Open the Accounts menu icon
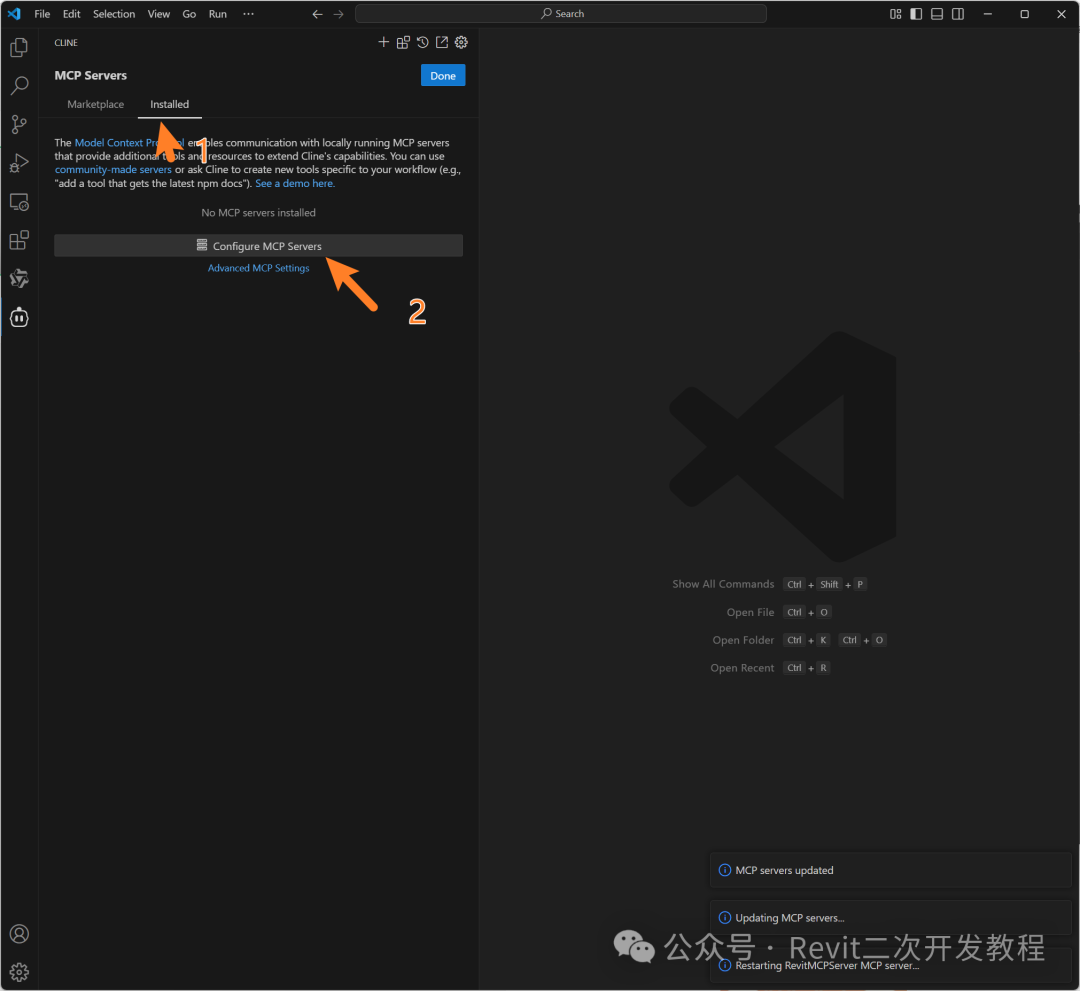The image size is (1080, 991). pos(19,934)
